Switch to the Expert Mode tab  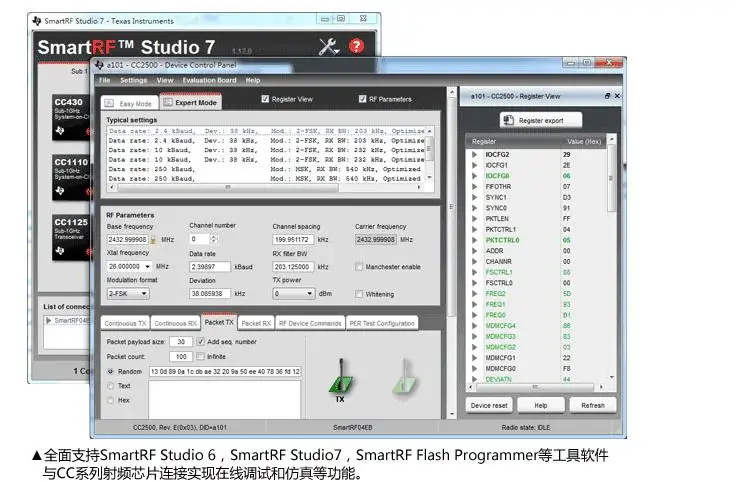pos(190,102)
